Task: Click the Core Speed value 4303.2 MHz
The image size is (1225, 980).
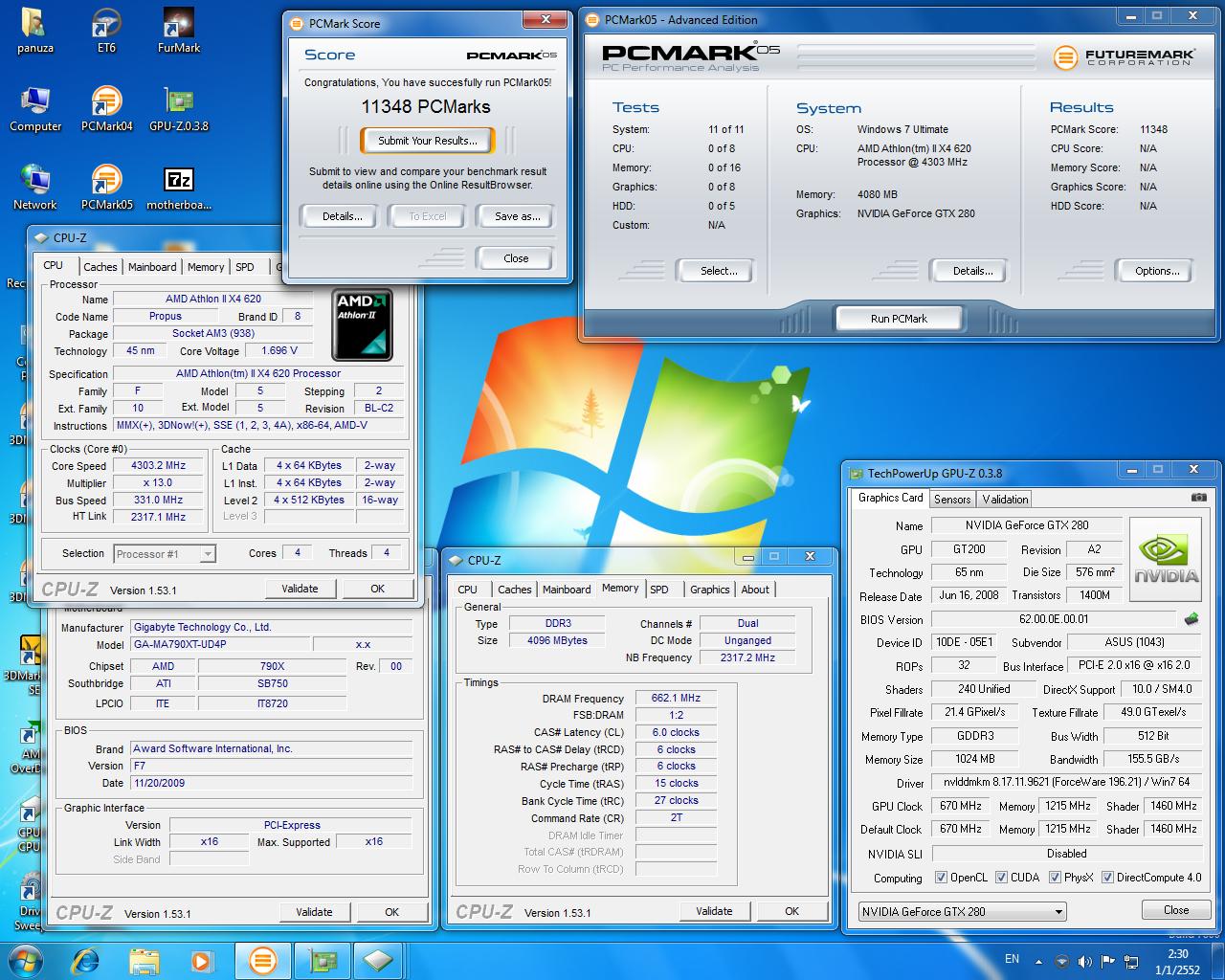Action: pos(159,465)
